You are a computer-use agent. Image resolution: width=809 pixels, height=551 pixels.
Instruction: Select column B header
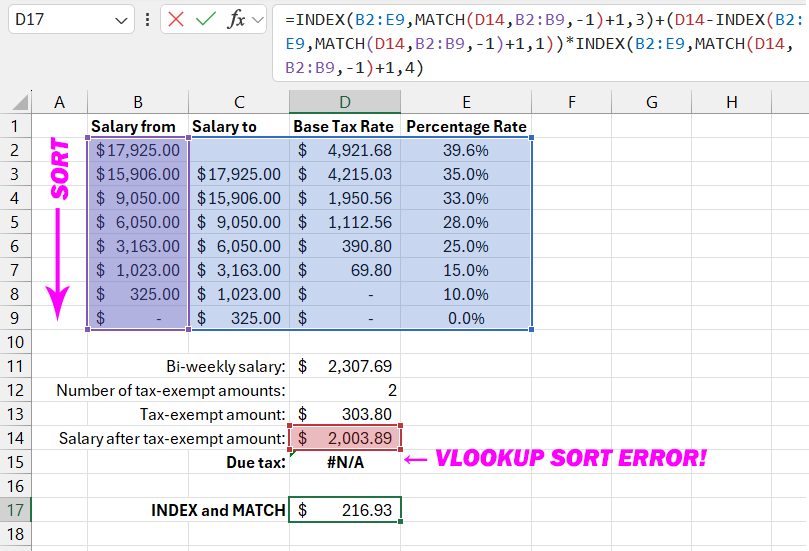138,102
